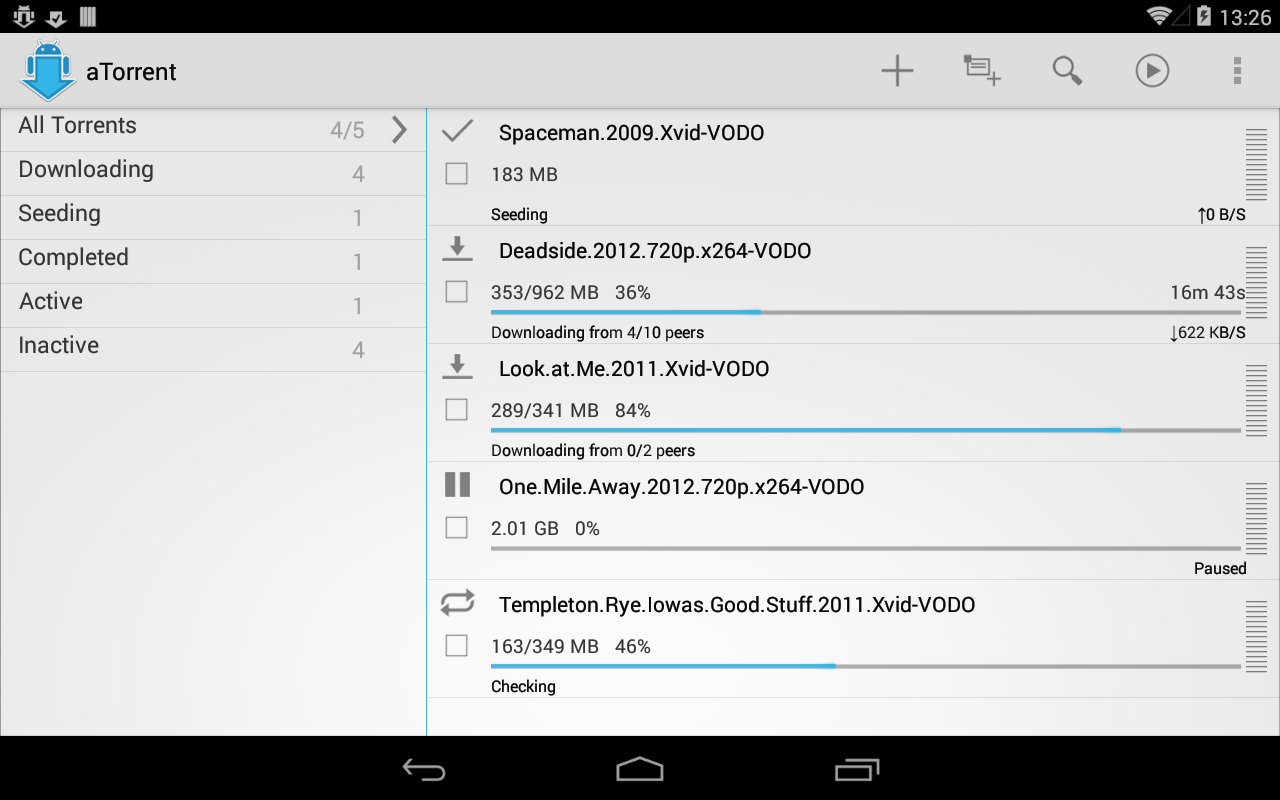1280x800 pixels.
Task: Click the pause icon on One.Mile.Away torrent
Action: coord(457,485)
